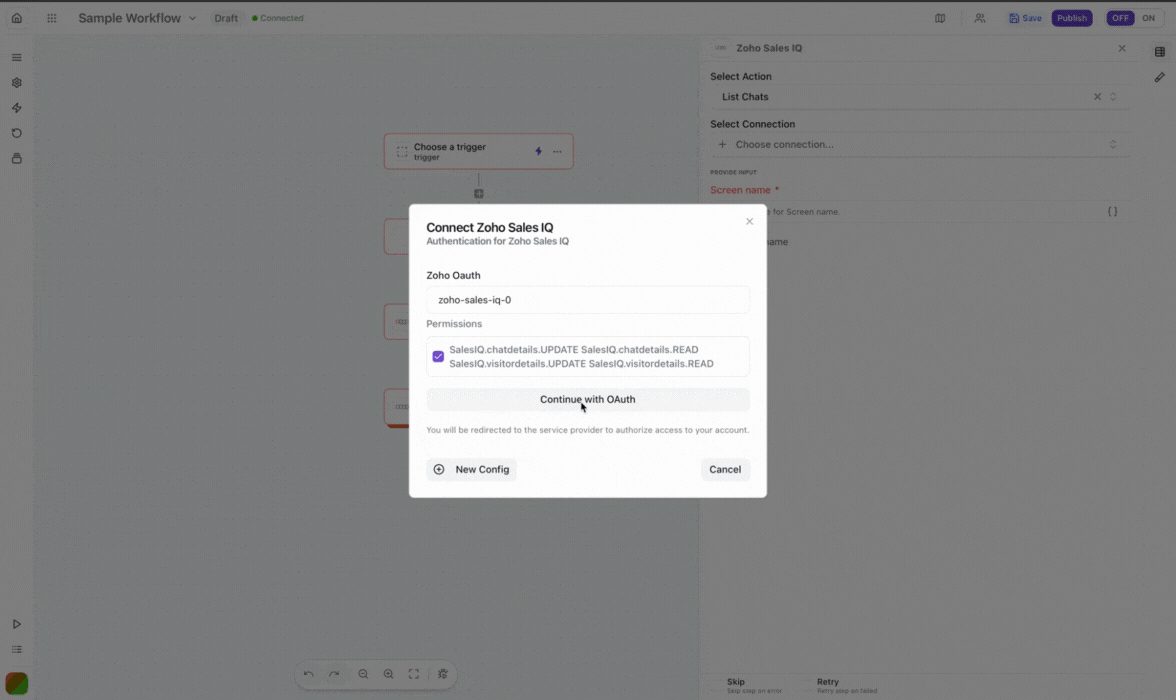The width and height of the screenshot is (1176, 700).
Task: Click the undo arrow in the canvas toolbar
Action: 309,674
